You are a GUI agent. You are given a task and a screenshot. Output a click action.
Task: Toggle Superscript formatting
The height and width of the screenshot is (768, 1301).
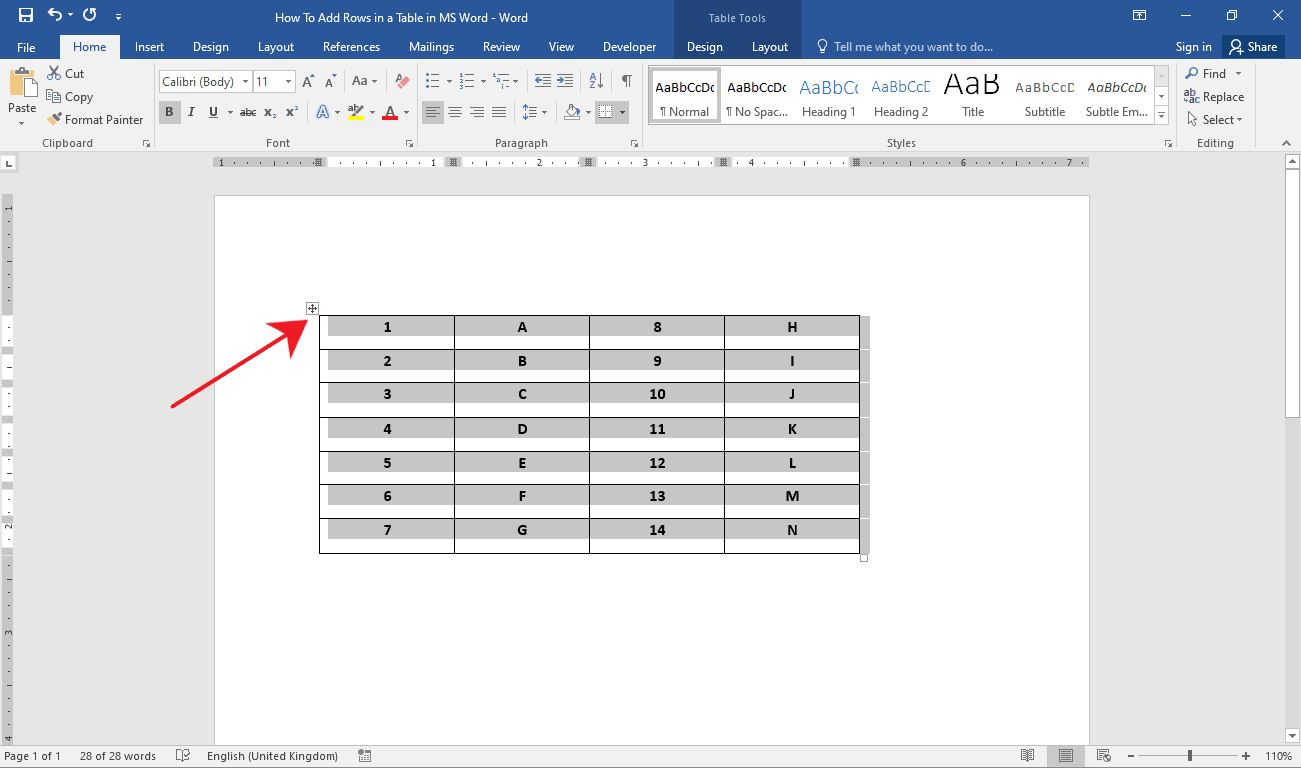coord(292,112)
